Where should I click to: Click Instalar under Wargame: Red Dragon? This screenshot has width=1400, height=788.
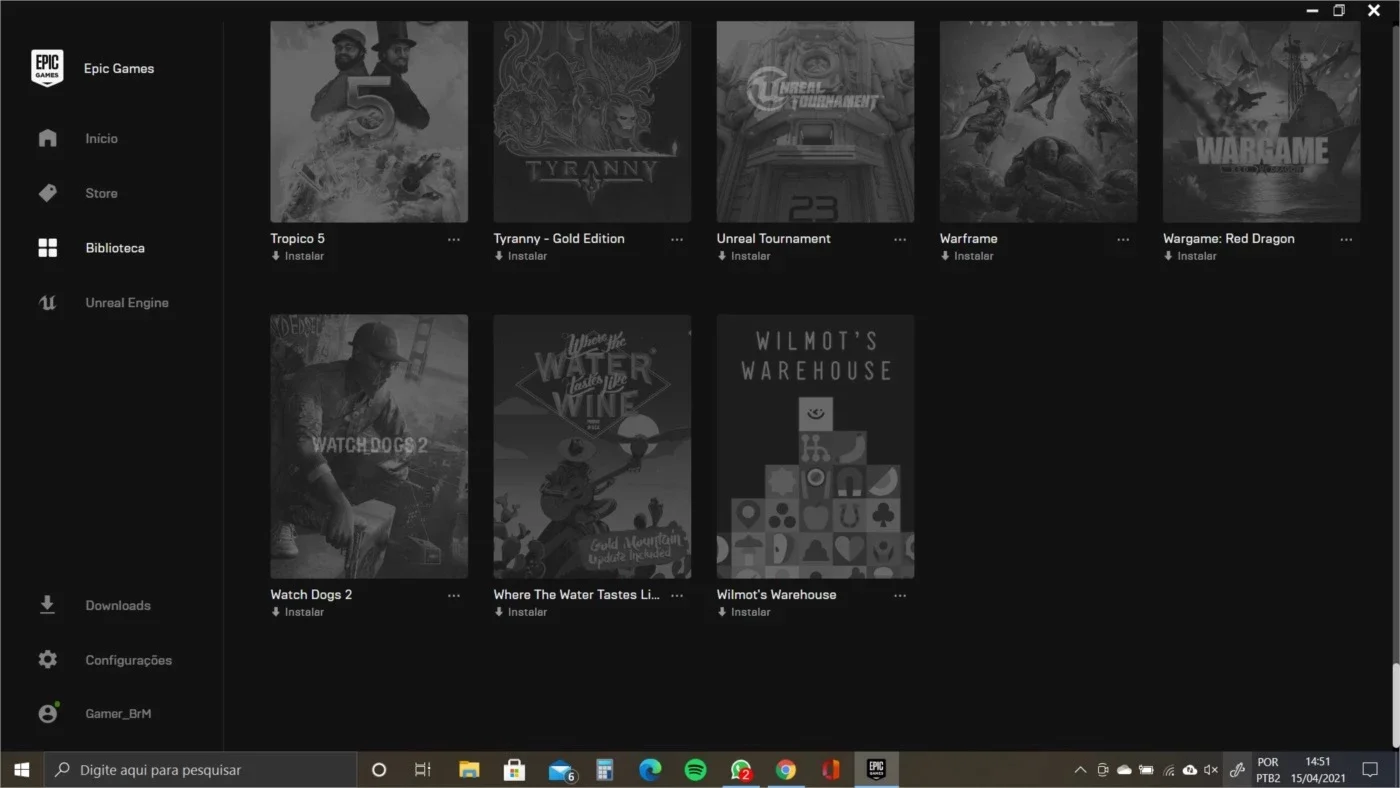pos(1190,256)
